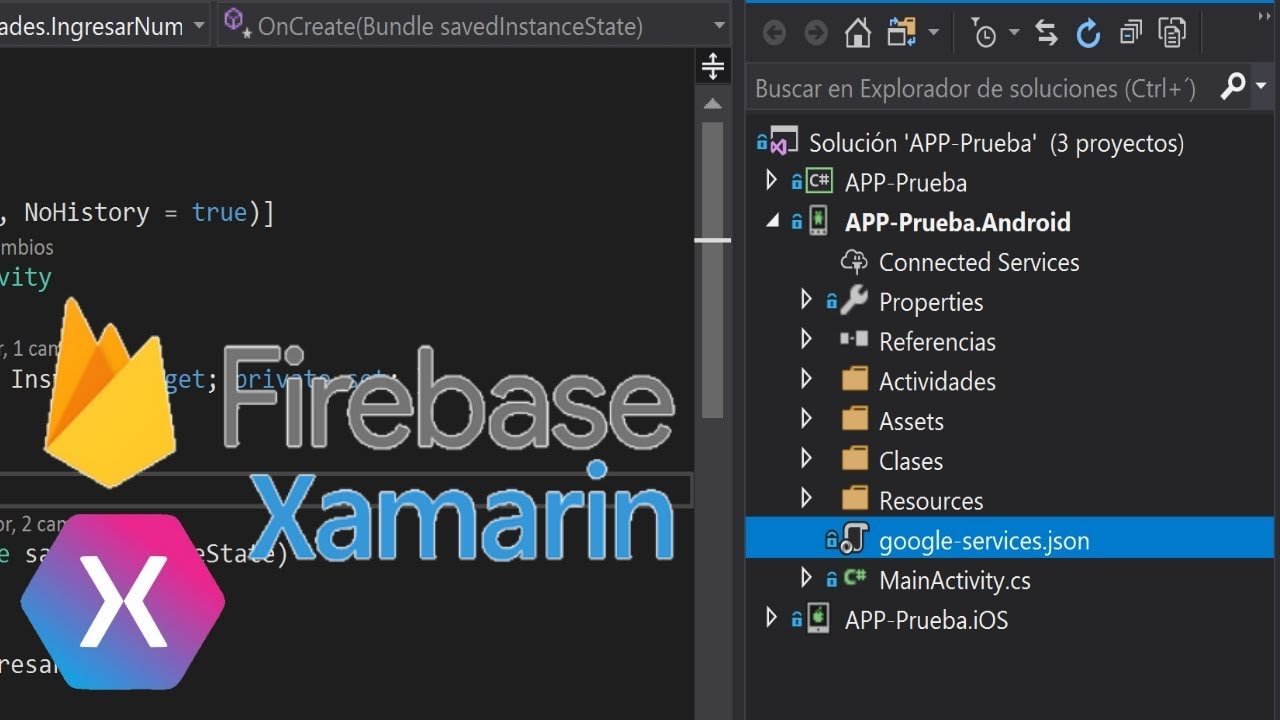Image resolution: width=1280 pixels, height=720 pixels.
Task: Click the pending changes filter clock icon
Action: (984, 33)
